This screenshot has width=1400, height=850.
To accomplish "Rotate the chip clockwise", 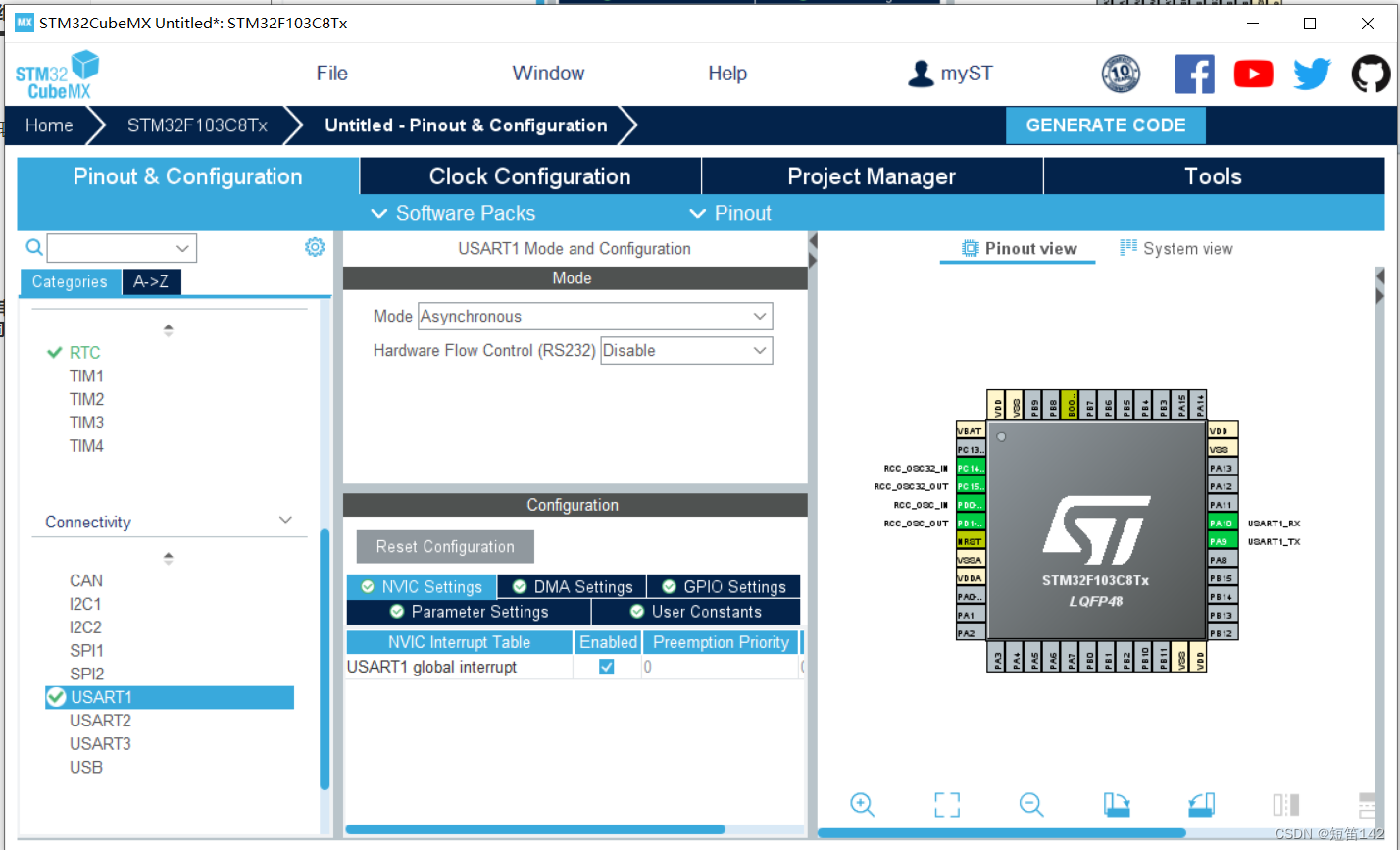I will [1117, 805].
